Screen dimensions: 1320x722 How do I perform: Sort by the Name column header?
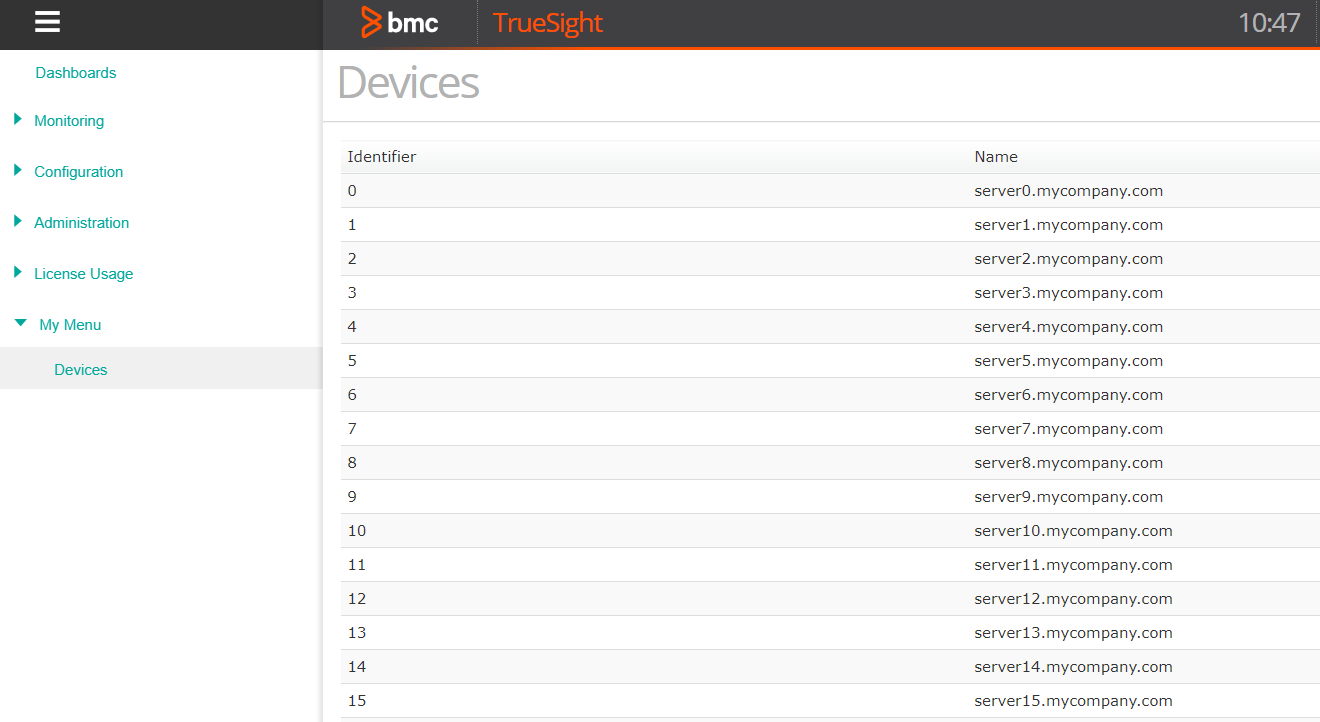coord(995,156)
